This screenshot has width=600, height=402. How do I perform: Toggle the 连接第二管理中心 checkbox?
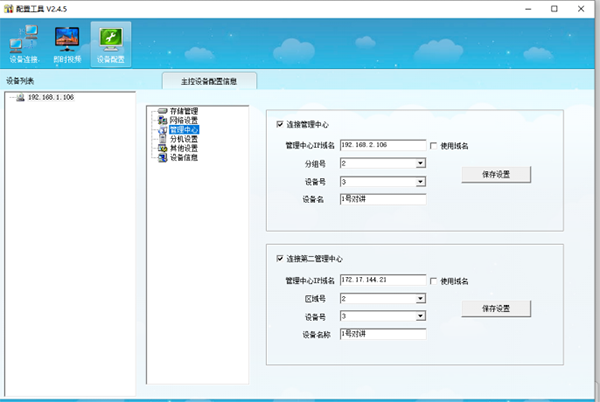click(x=280, y=259)
